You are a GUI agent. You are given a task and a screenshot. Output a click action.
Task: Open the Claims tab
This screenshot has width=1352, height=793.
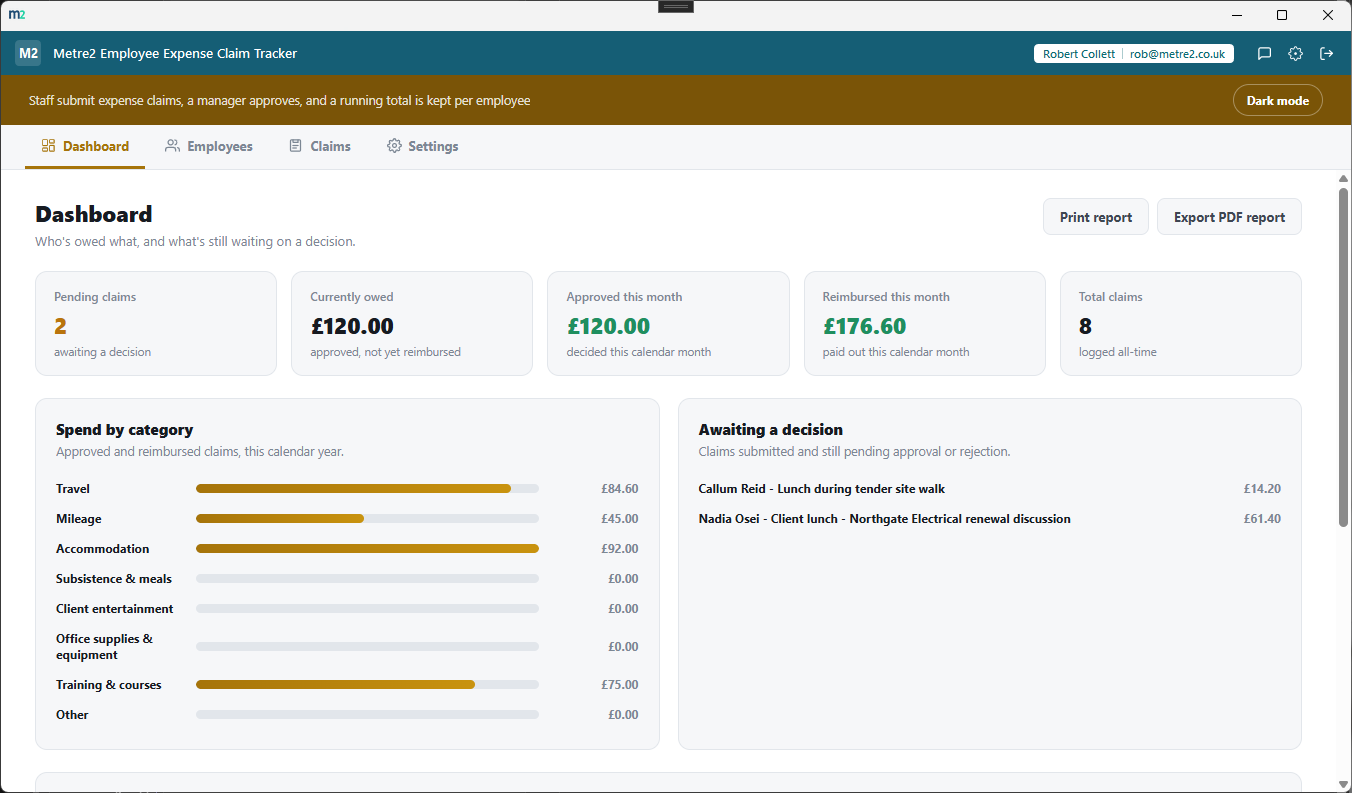(320, 146)
